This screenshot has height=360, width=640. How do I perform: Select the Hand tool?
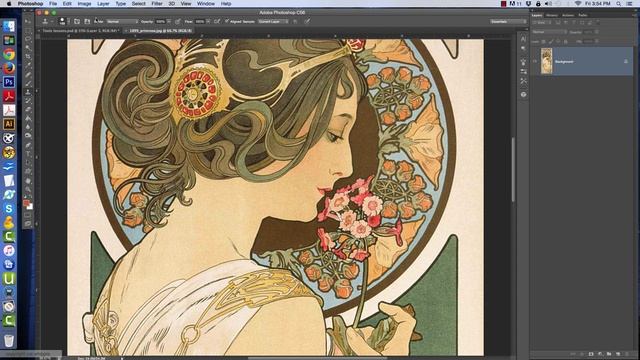click(x=28, y=180)
